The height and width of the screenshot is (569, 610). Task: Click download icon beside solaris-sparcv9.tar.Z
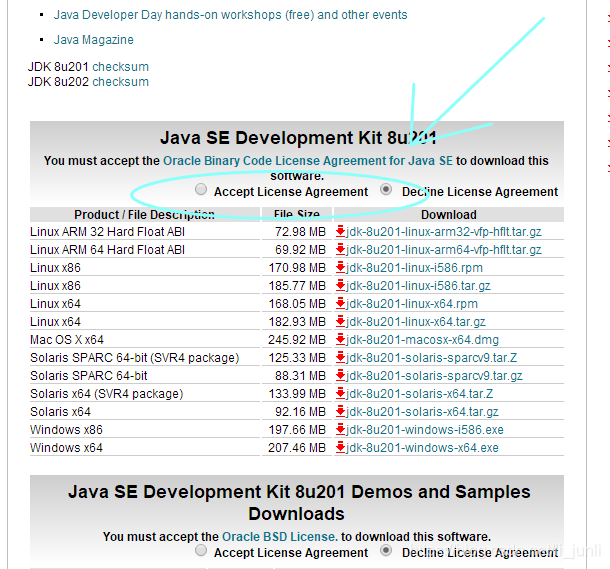(x=340, y=357)
